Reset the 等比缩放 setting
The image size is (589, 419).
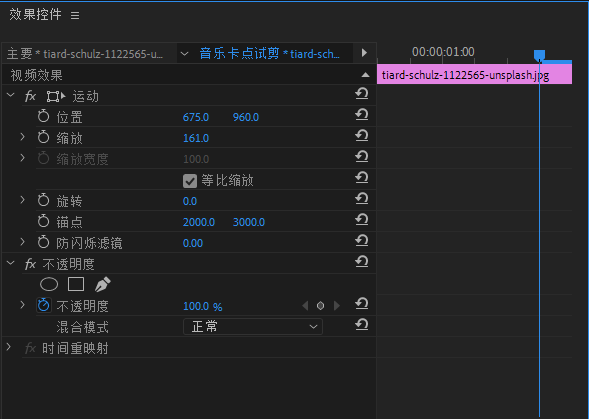(361, 178)
